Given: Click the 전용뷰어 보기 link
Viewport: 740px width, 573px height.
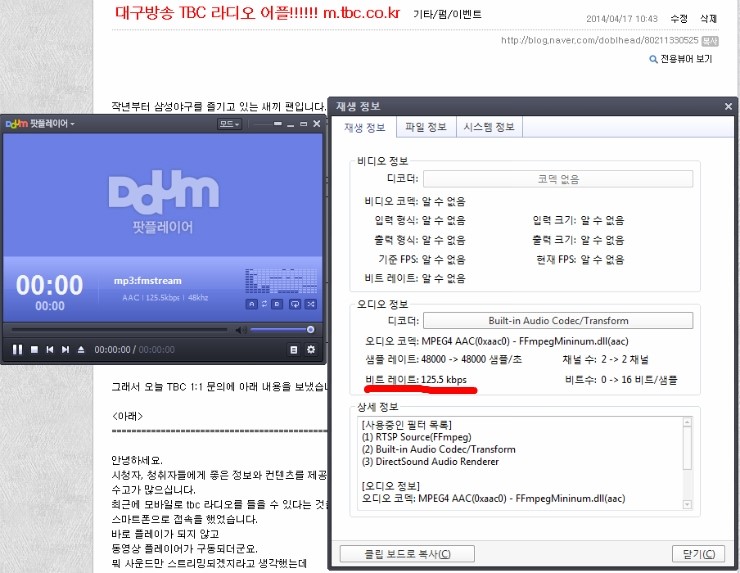Looking at the screenshot, I should (686, 59).
